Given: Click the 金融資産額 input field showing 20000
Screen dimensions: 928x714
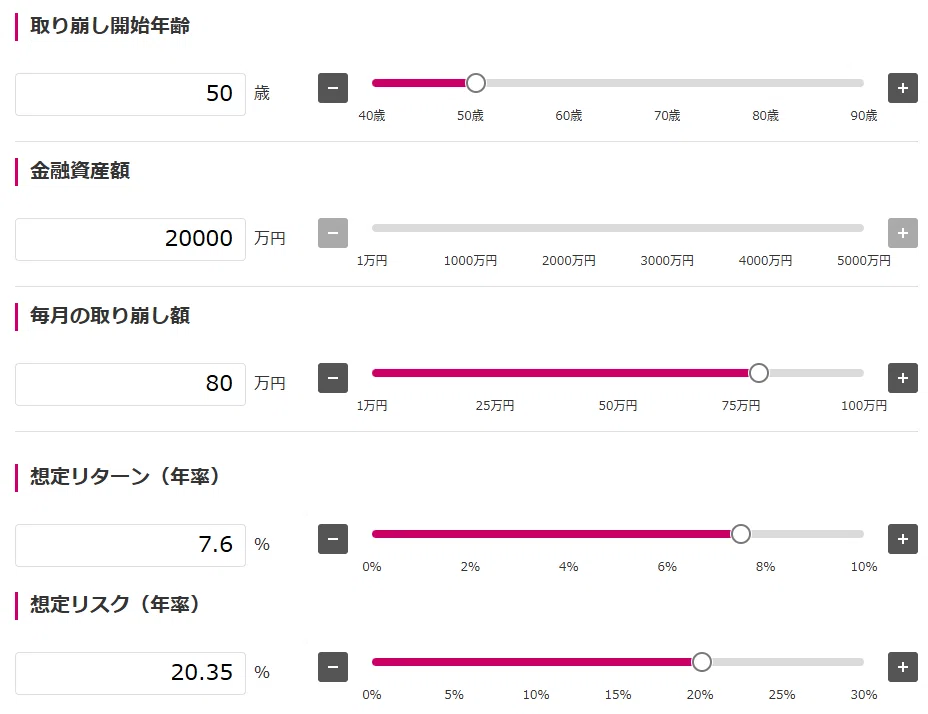Looking at the screenshot, I should [x=130, y=239].
